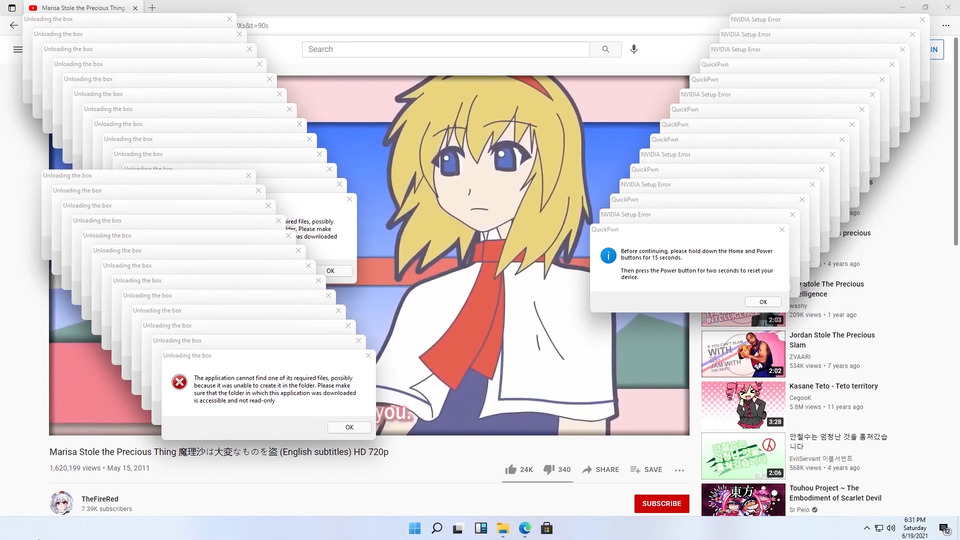Image resolution: width=960 pixels, height=540 pixels.
Task: Close the Marisa Stole the Precious Thing tab
Action: tap(135, 8)
